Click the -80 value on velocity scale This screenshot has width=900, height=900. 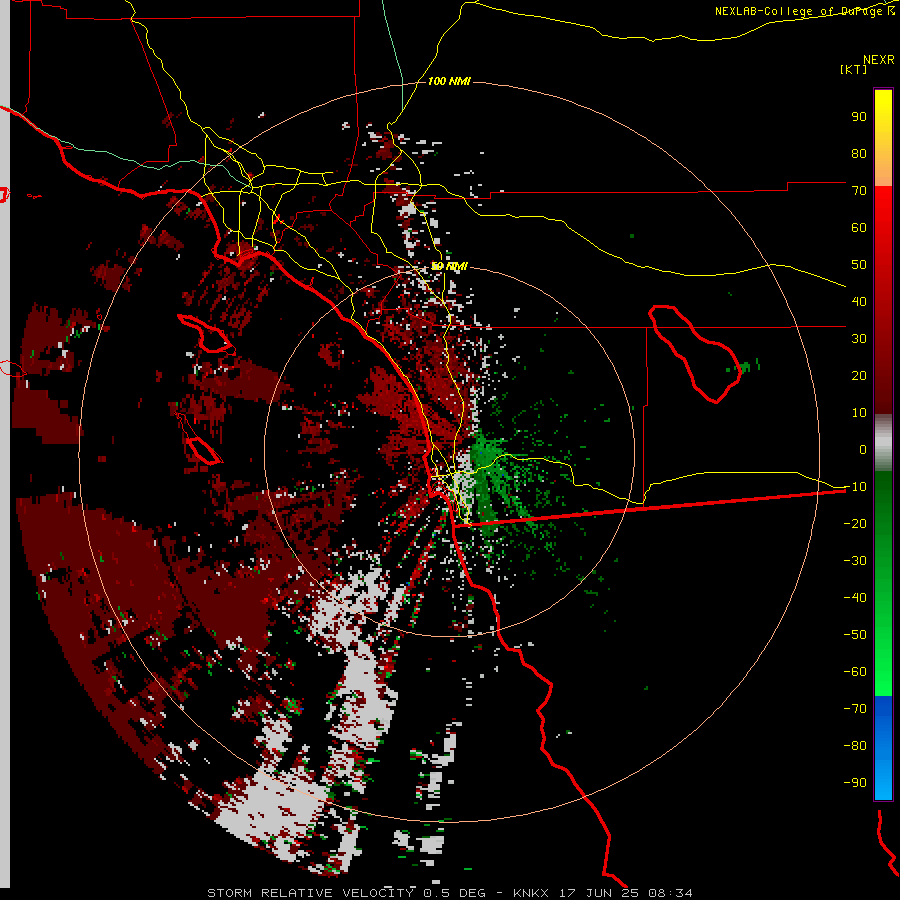coord(855,746)
